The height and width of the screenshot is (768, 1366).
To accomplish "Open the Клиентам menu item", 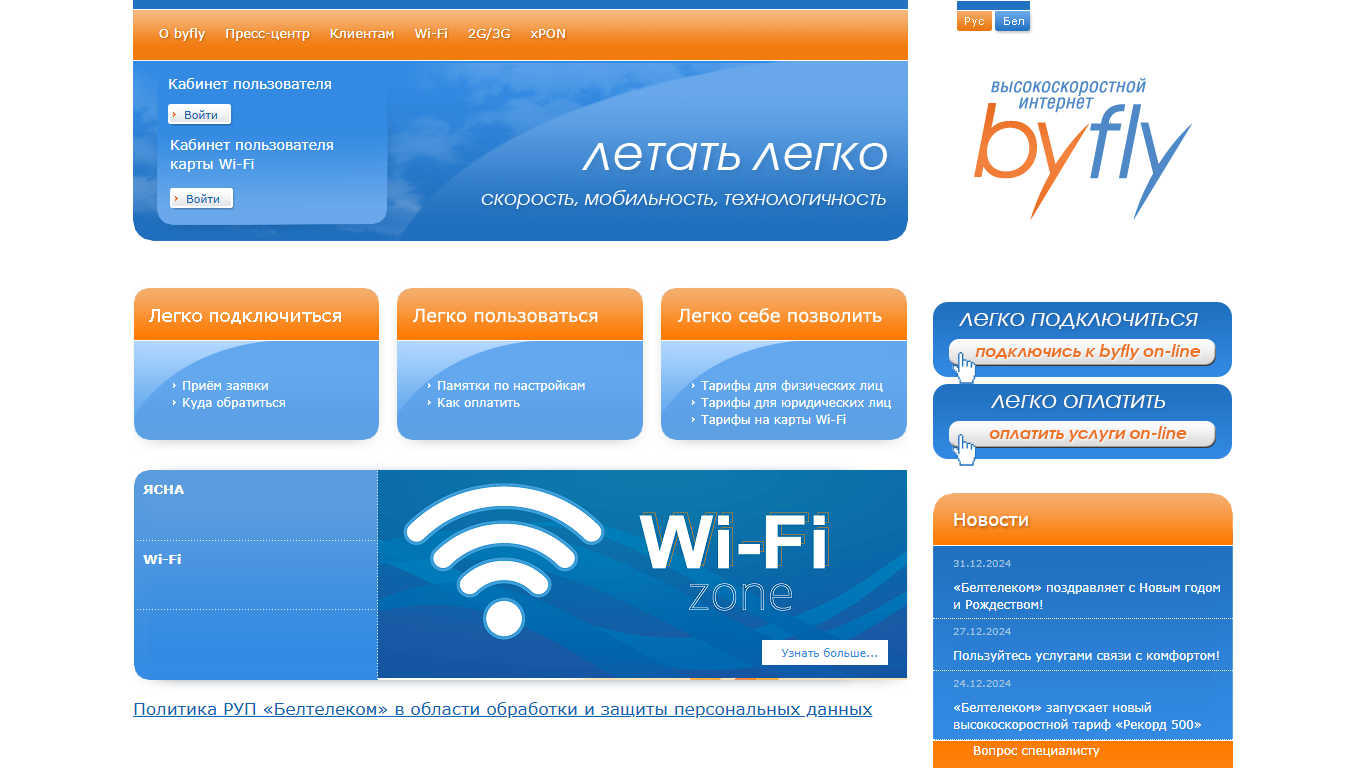I will point(362,33).
